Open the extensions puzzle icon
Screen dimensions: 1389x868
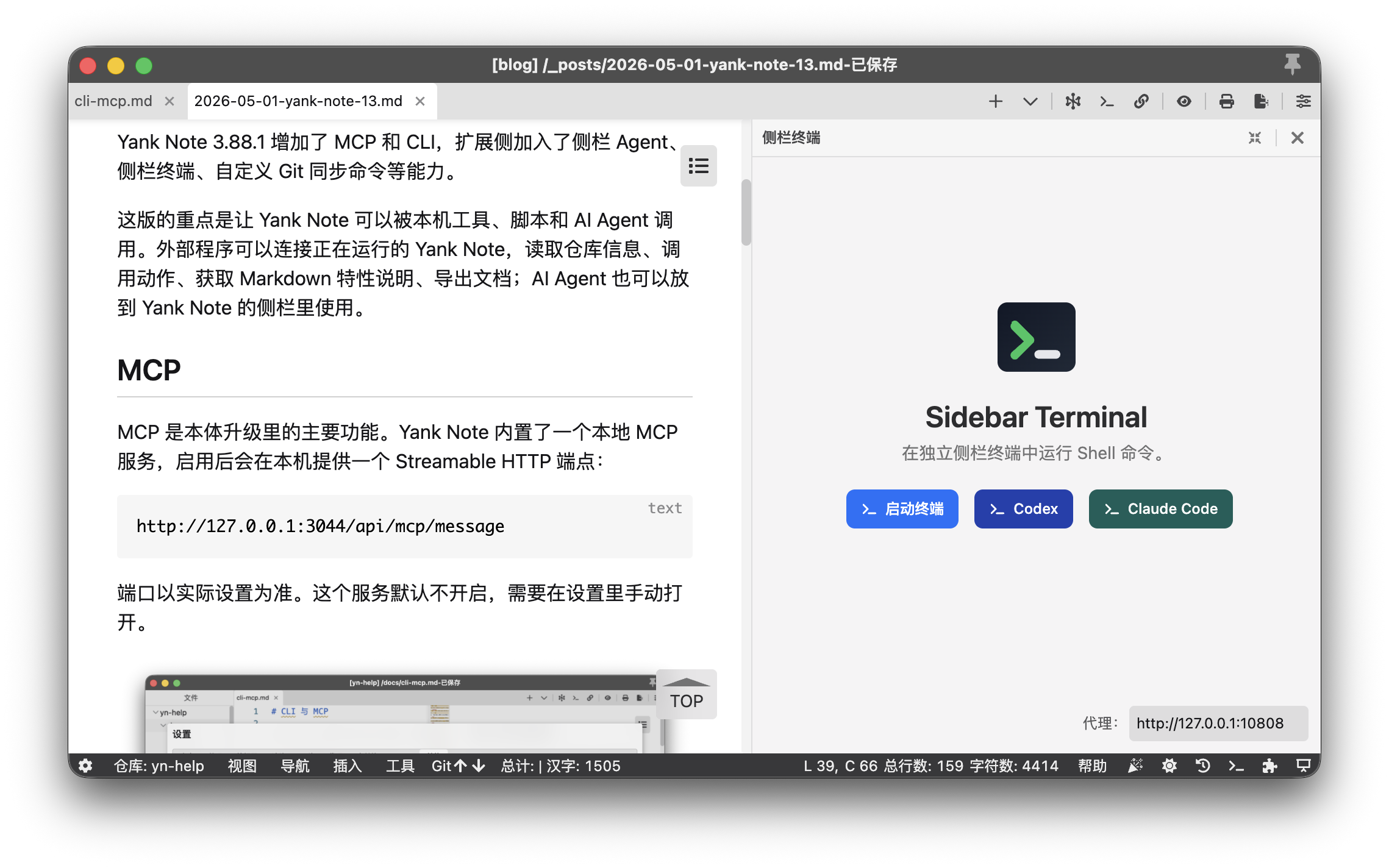tap(1269, 766)
